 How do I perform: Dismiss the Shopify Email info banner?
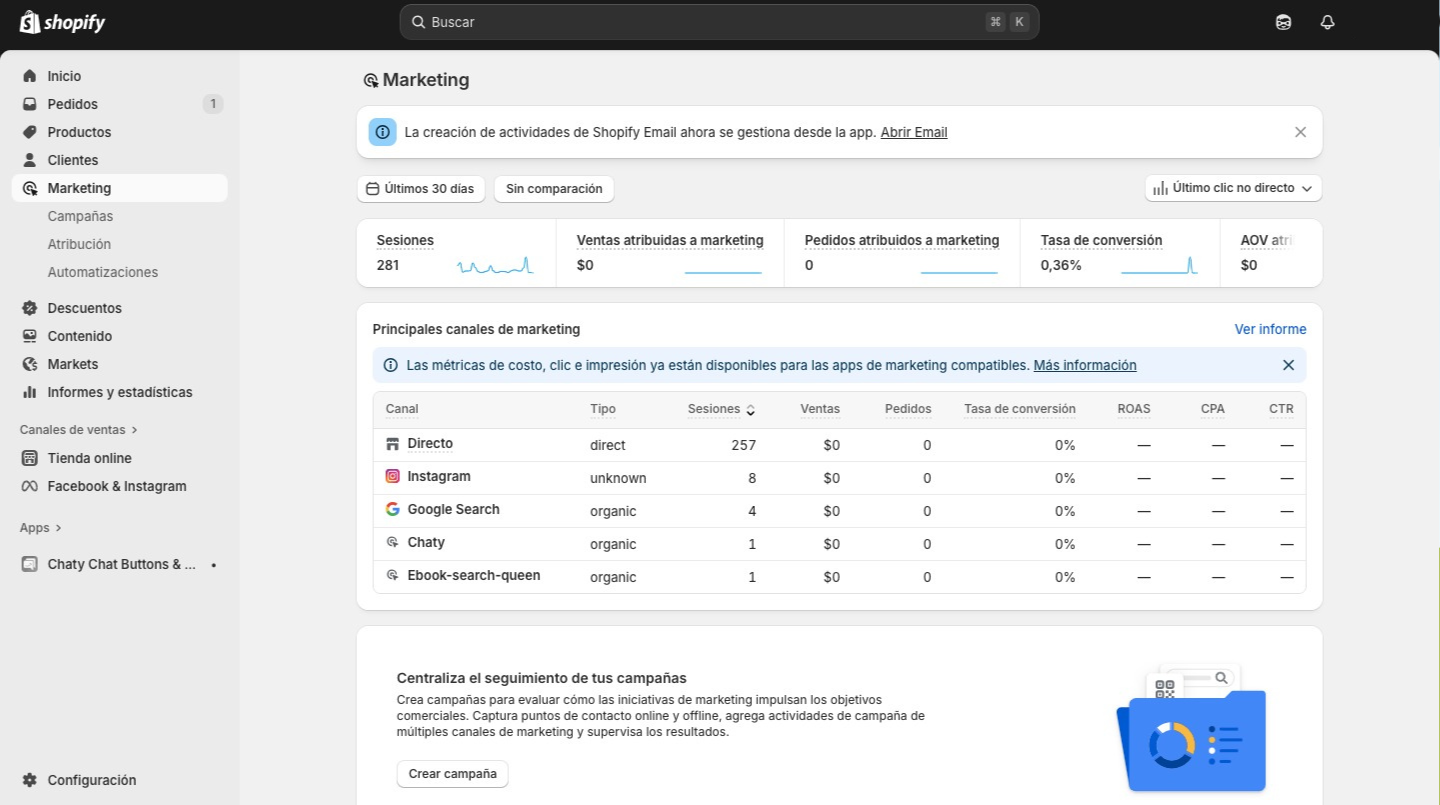[x=1300, y=132]
